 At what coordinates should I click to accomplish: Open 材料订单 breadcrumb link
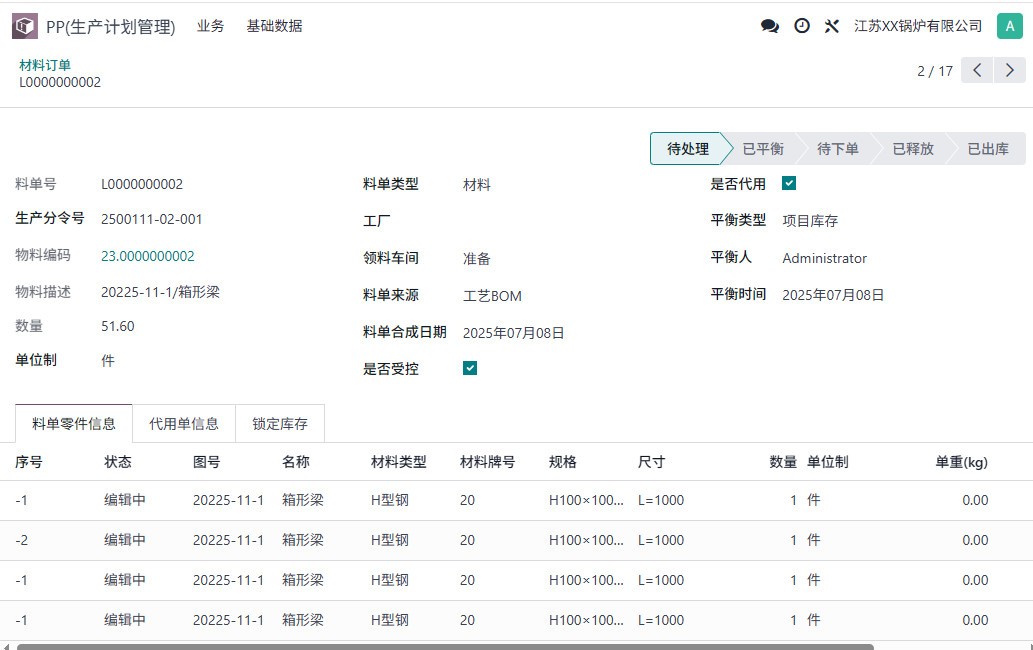[x=45, y=65]
